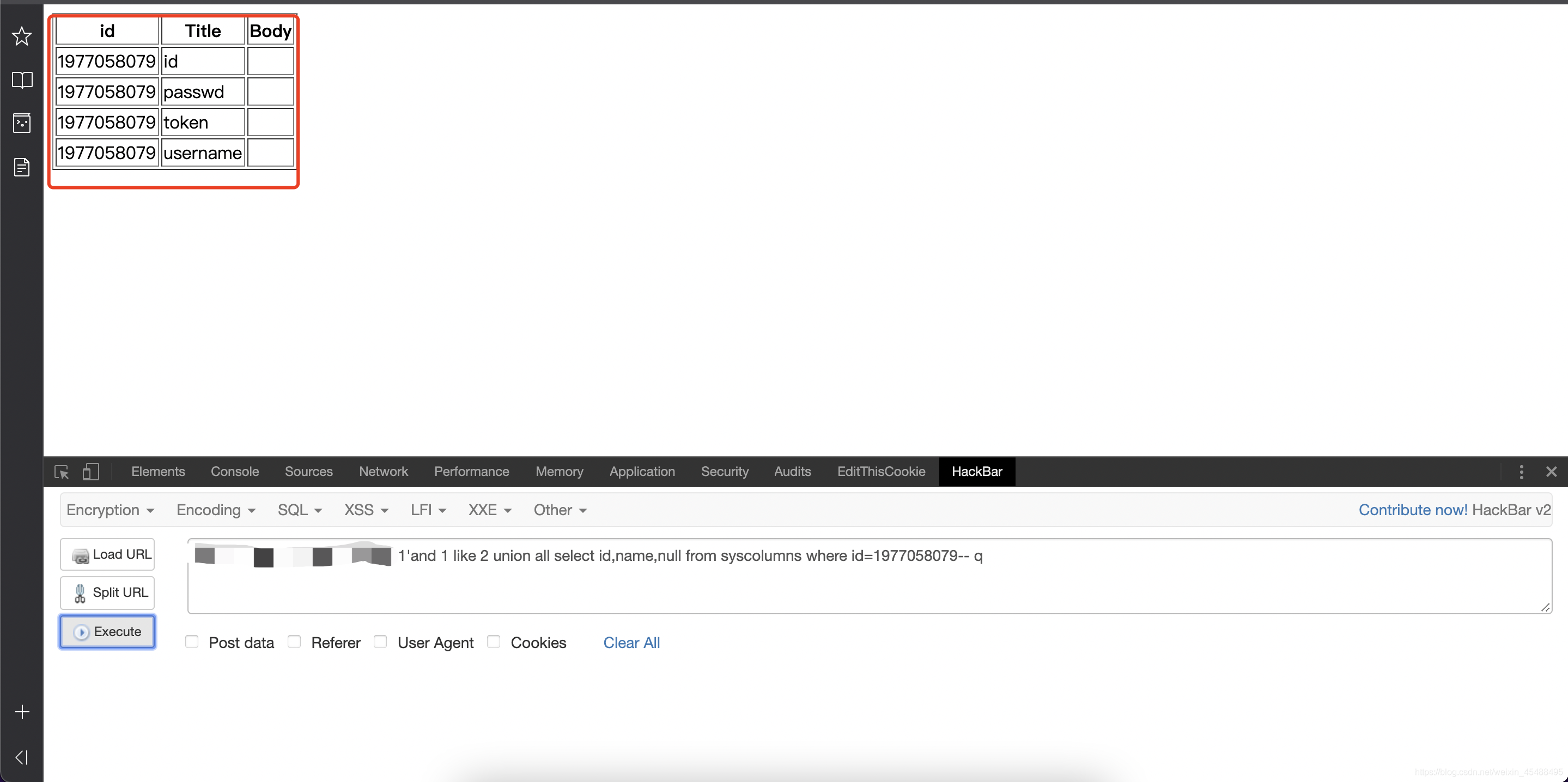Click the Clear All link
1568x782 pixels.
631,643
